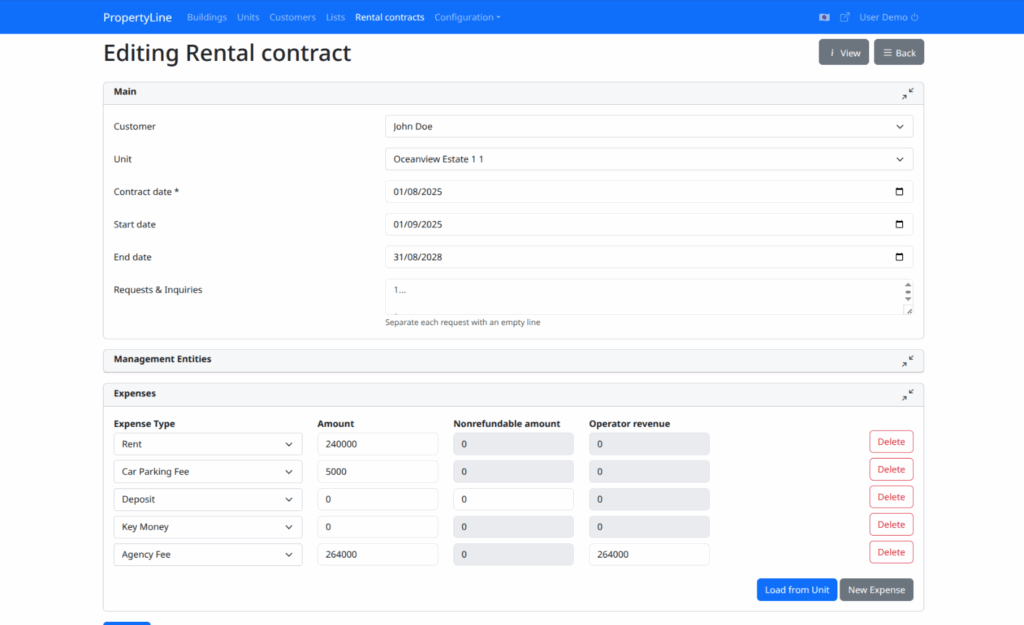The height and width of the screenshot is (625, 1024).
Task: Click Load from Unit button
Action: coord(796,590)
